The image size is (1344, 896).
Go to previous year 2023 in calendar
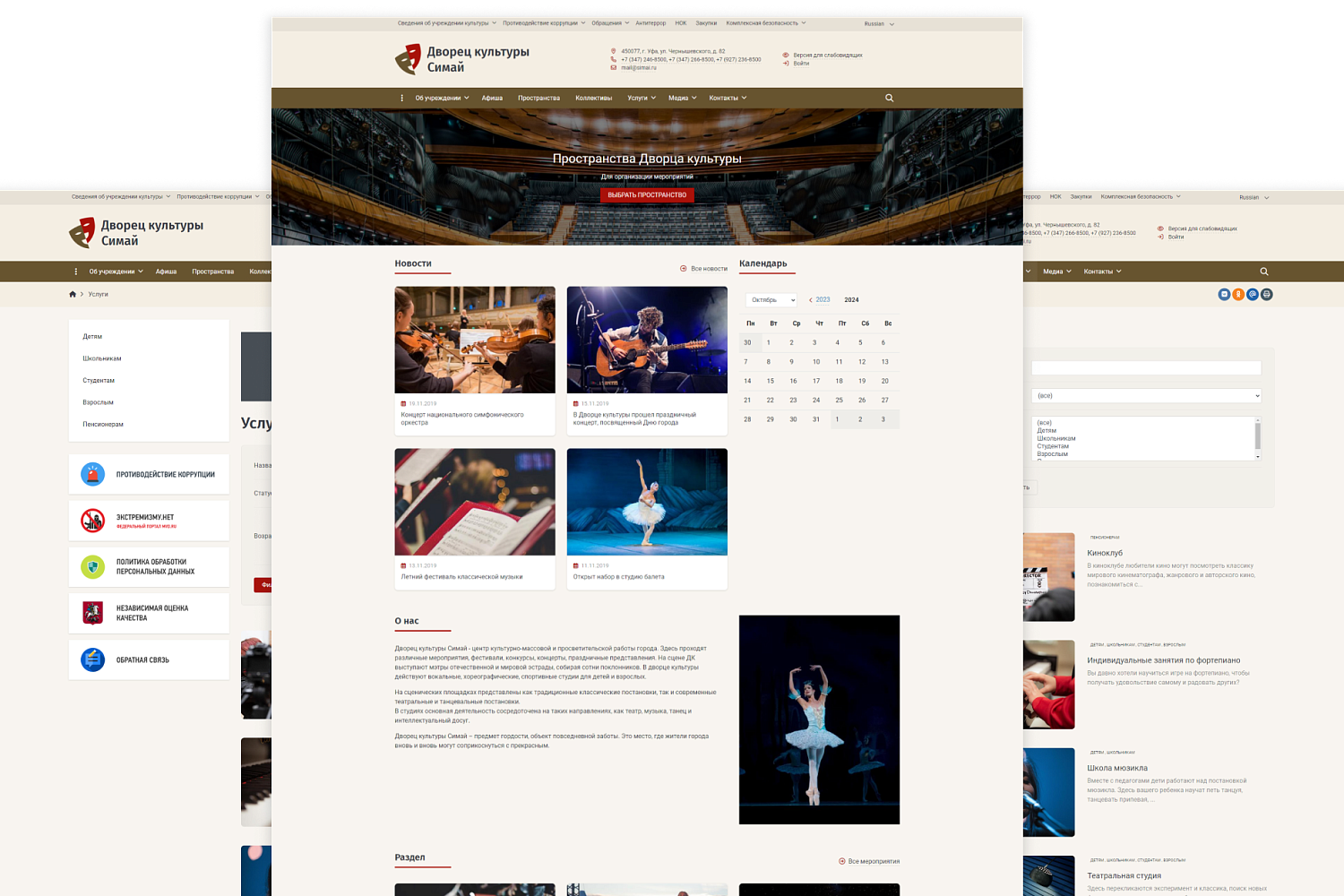tap(819, 300)
